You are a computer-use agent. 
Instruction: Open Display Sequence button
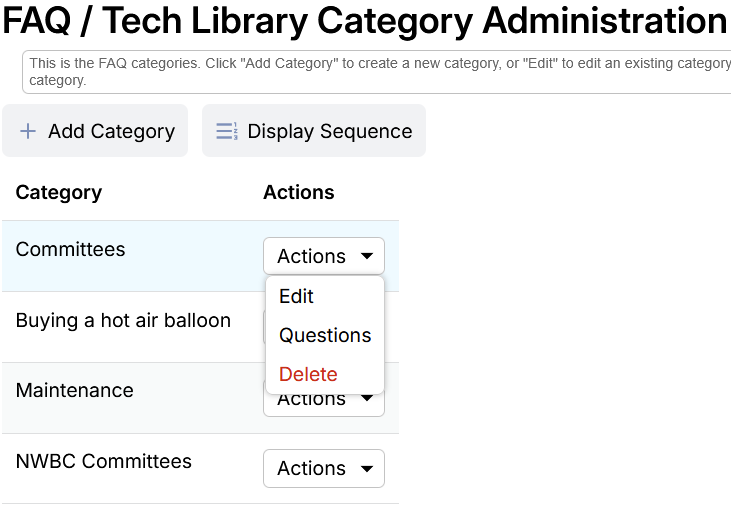pyautogui.click(x=314, y=131)
